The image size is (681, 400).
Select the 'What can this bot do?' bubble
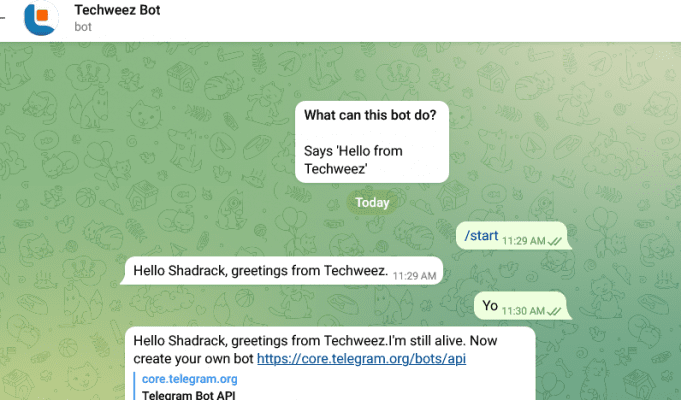pos(372,142)
